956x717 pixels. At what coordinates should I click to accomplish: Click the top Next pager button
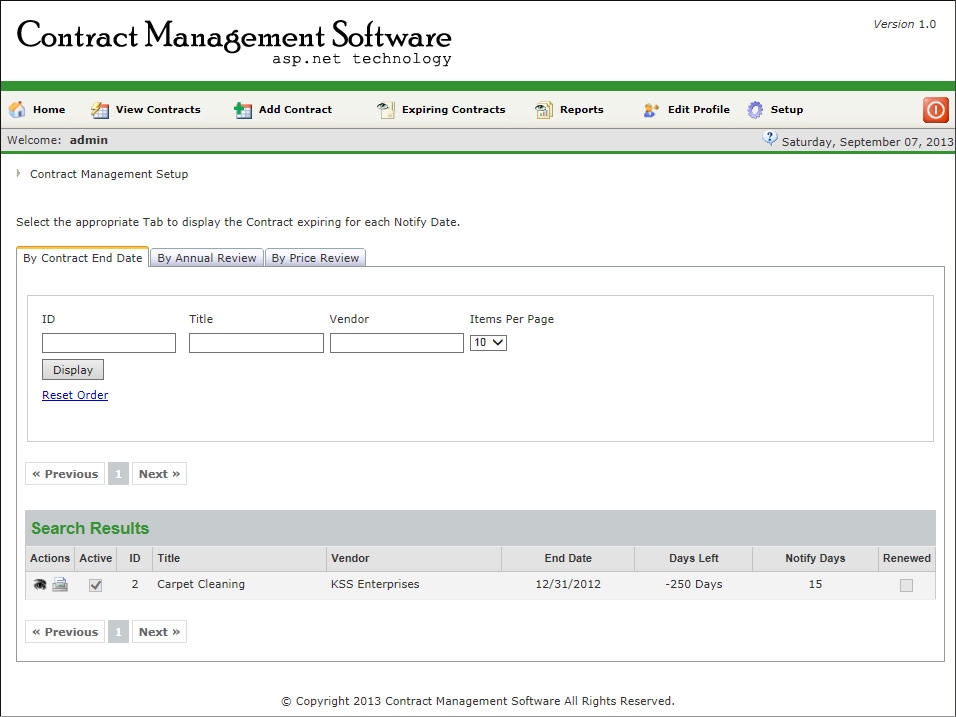click(159, 474)
